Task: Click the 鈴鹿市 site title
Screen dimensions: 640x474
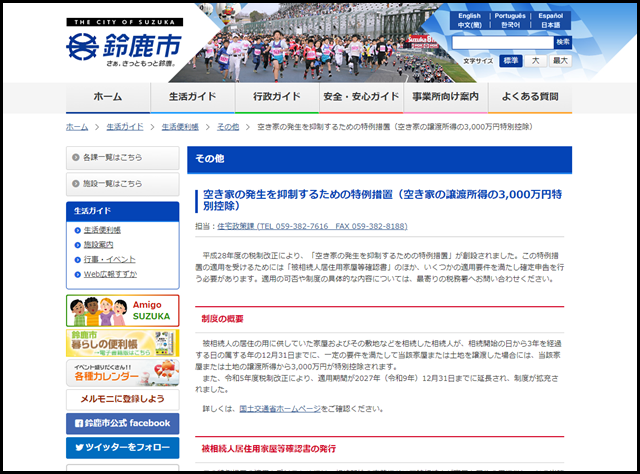Action: point(142,45)
